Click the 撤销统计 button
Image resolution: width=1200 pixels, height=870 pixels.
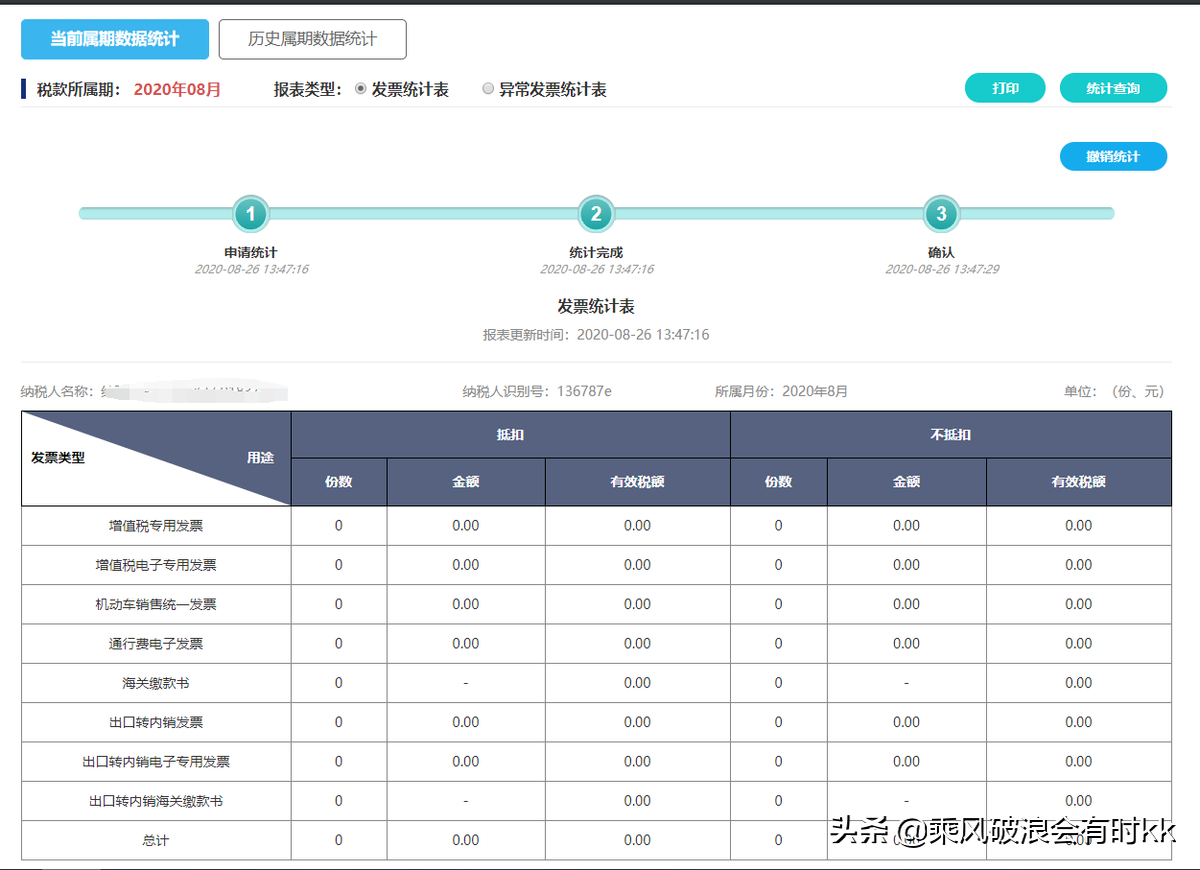1113,156
